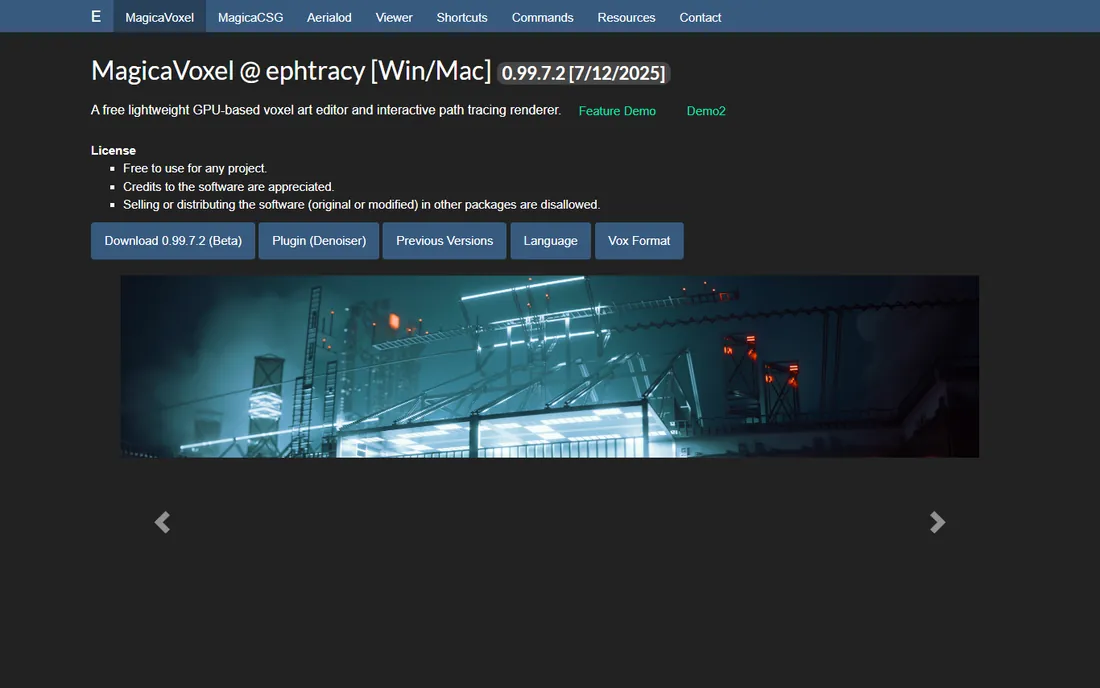Open the Language button
Viewport: 1100px width, 688px height.
[x=550, y=241]
